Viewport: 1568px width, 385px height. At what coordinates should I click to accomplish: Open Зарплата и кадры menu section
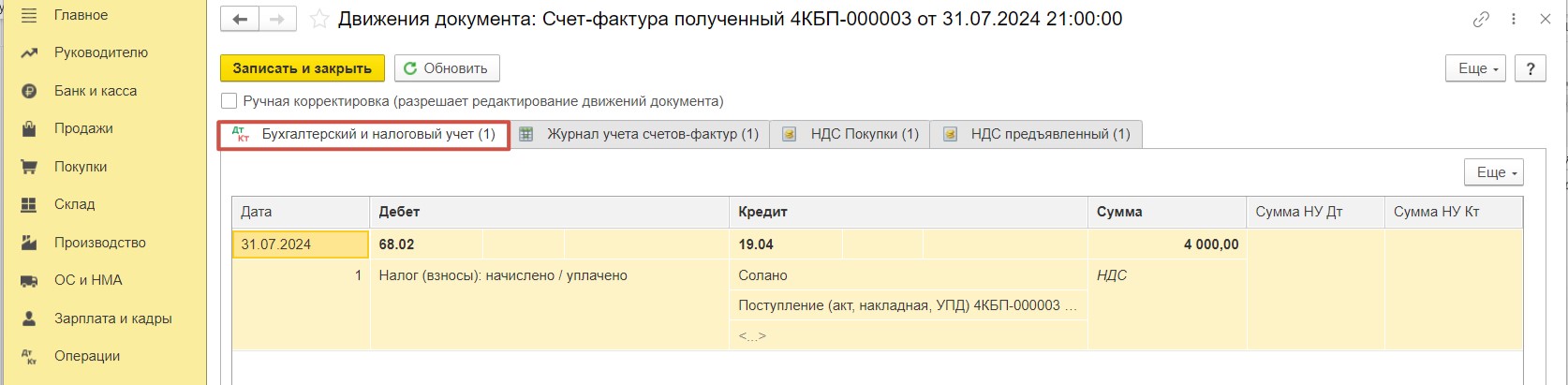point(112,318)
